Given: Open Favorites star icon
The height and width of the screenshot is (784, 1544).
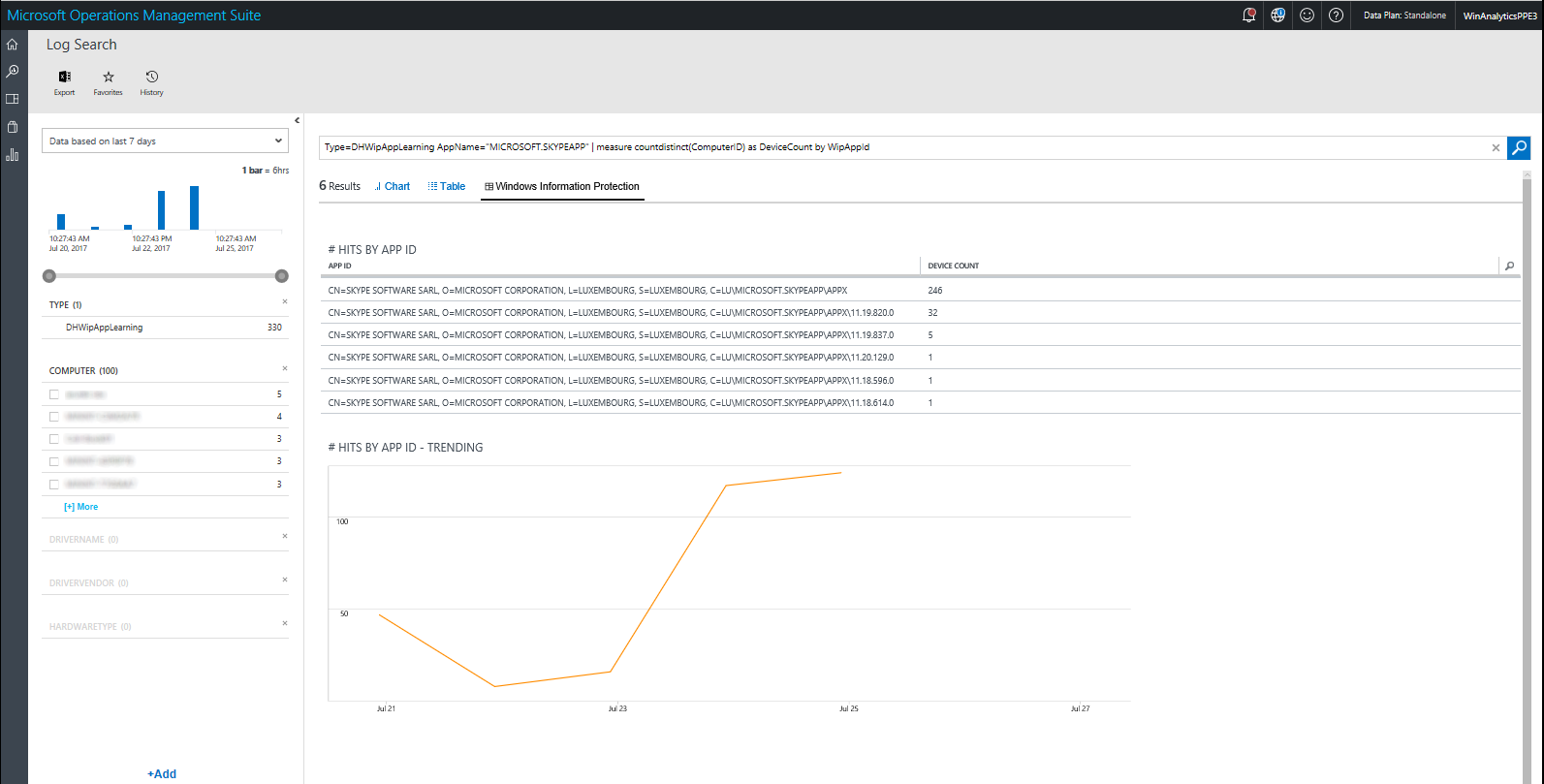Looking at the screenshot, I should pos(108,78).
